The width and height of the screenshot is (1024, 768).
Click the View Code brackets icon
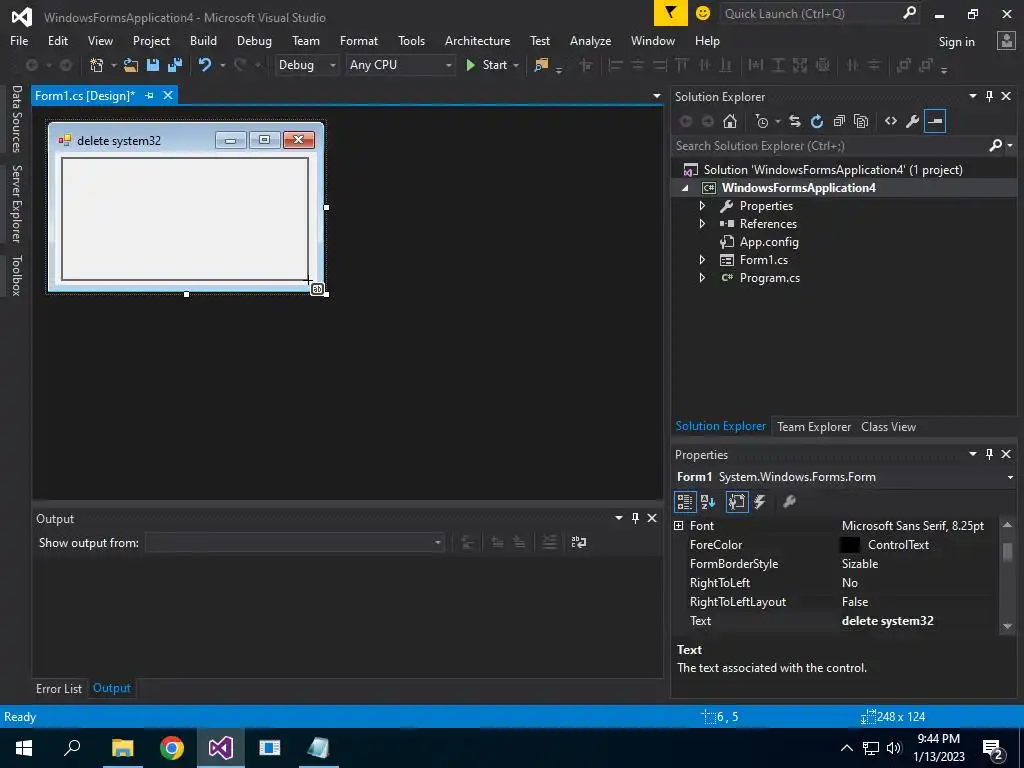point(891,121)
